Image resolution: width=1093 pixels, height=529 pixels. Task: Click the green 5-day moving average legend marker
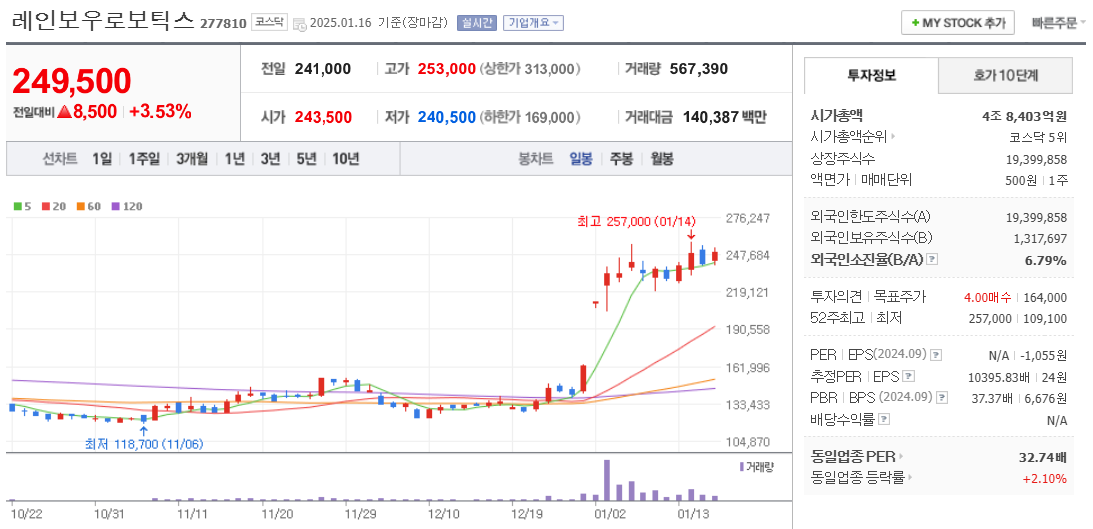tap(17, 206)
